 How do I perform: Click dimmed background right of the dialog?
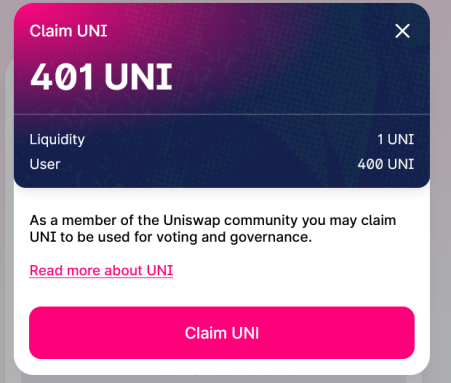440,200
